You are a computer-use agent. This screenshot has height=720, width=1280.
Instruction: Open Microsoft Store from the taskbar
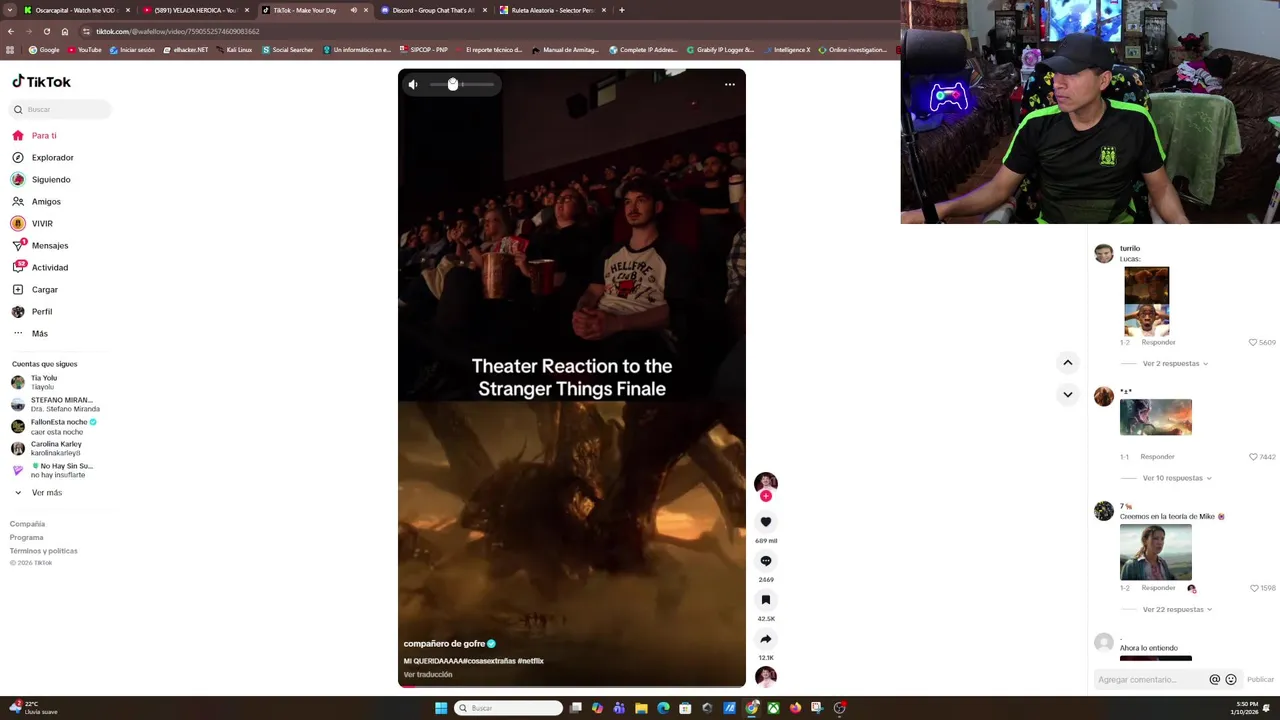[685, 708]
